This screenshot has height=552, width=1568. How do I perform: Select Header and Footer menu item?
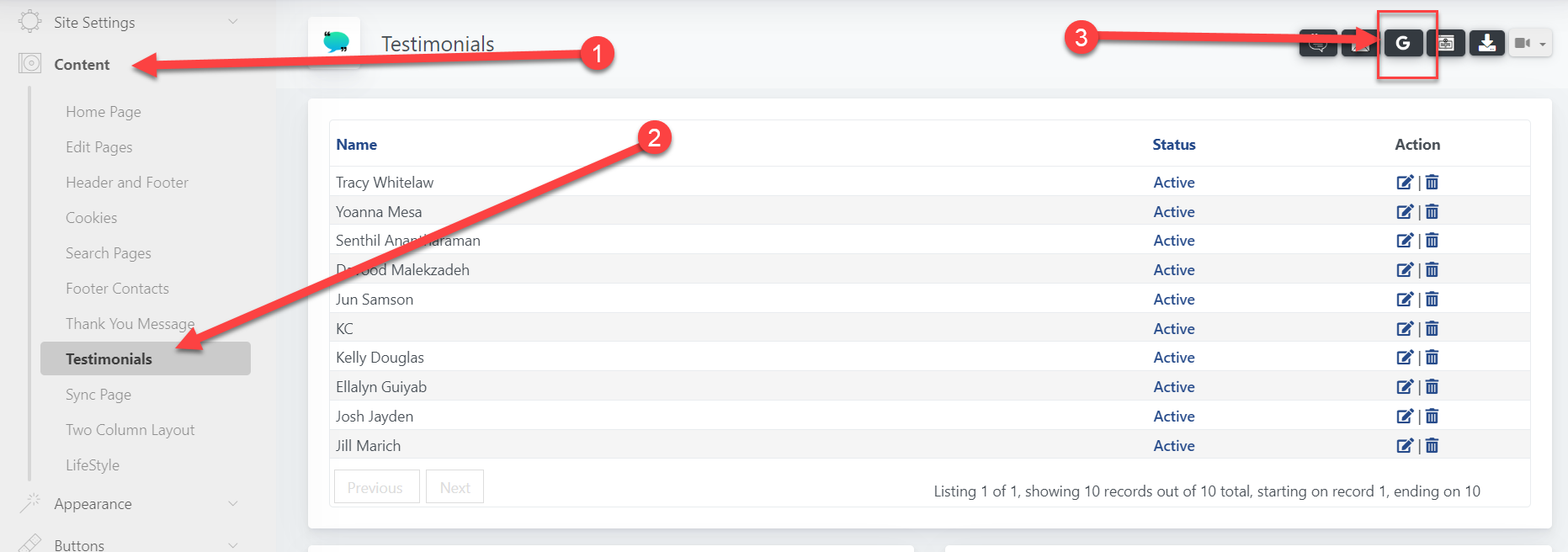[127, 183]
